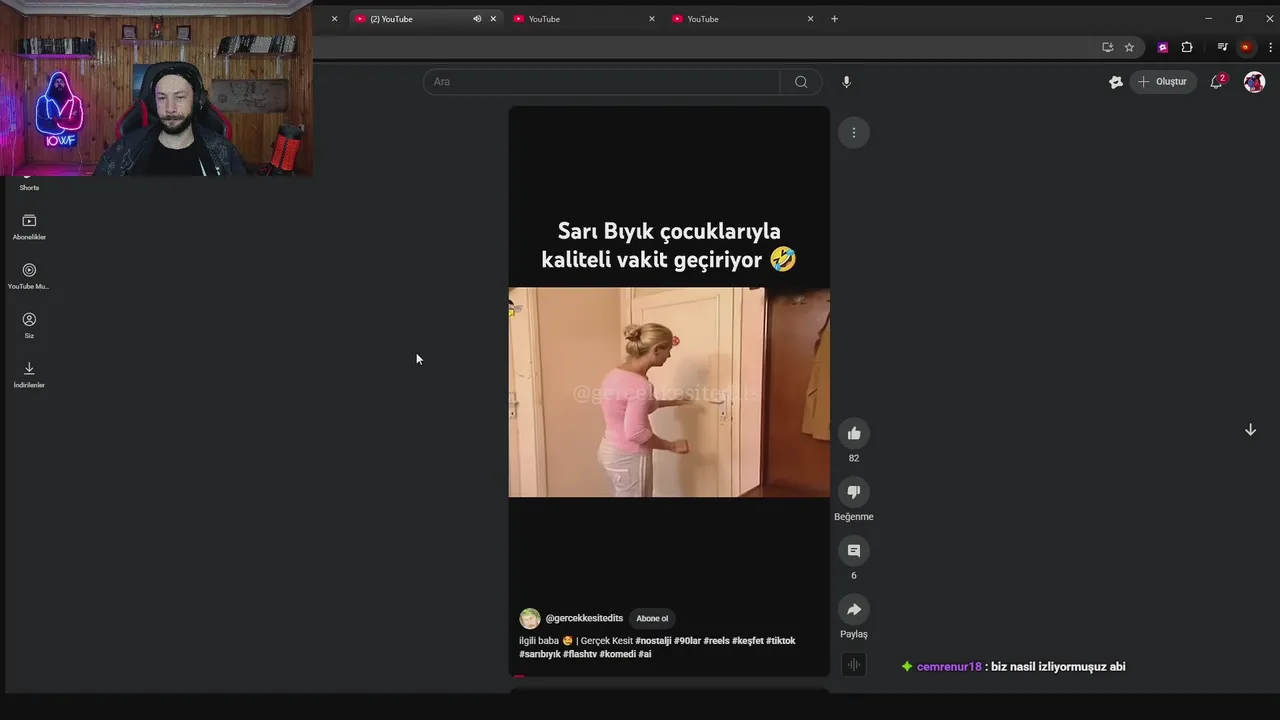Switch to the second YouTube tab
1280x720 pixels.
[584, 19]
